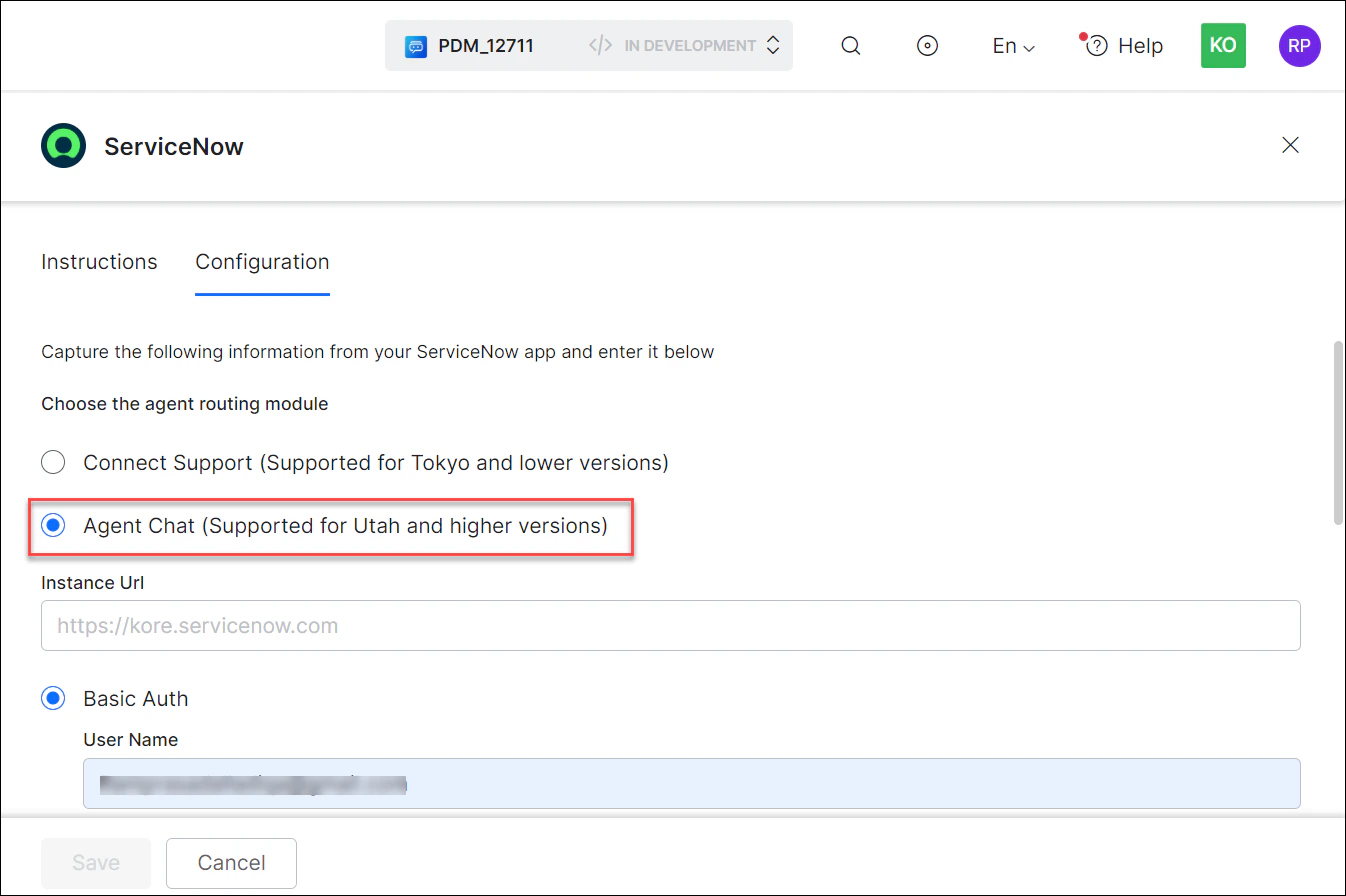Dismiss the ServiceNow configuration panel
Image resolution: width=1346 pixels, height=896 pixels.
[1290, 145]
